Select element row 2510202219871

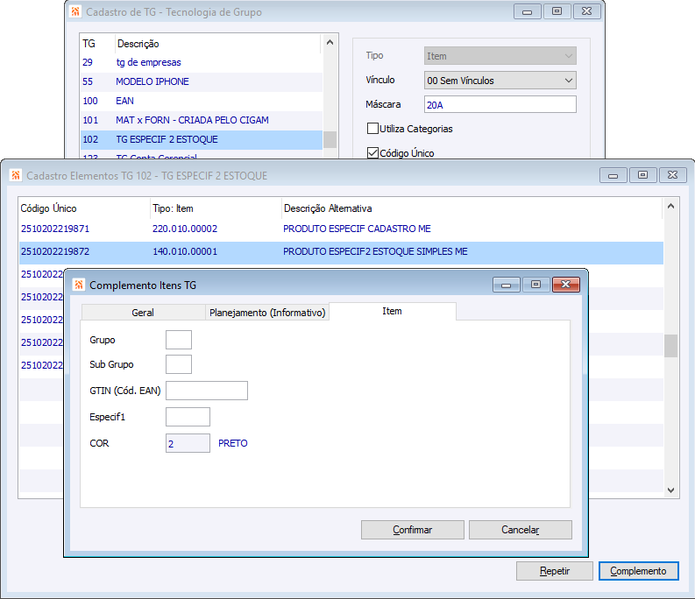(341, 229)
